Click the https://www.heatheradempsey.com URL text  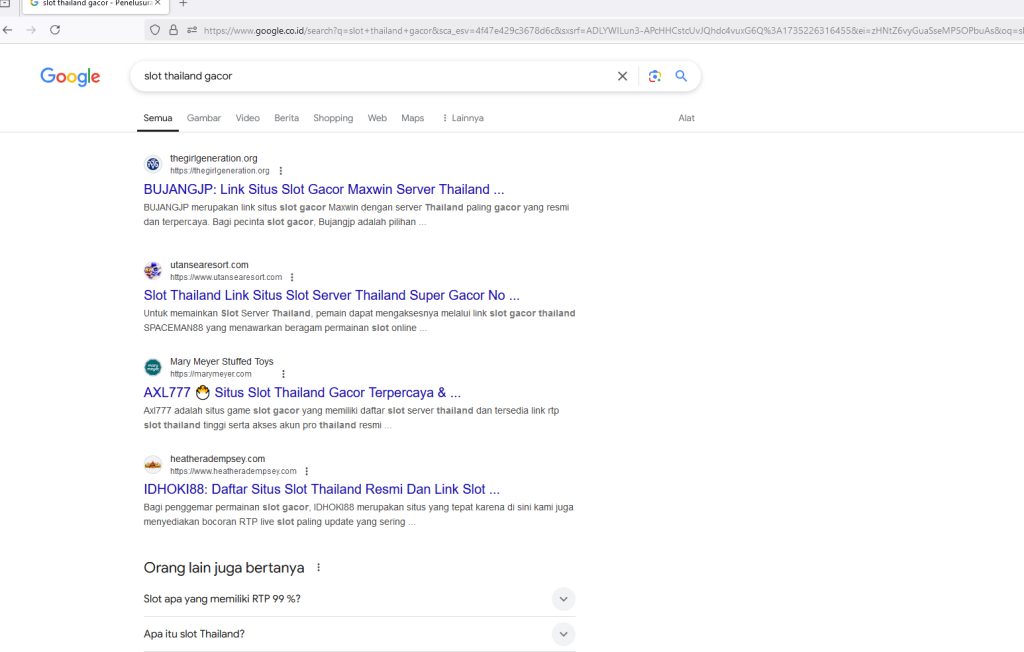[x=233, y=472]
